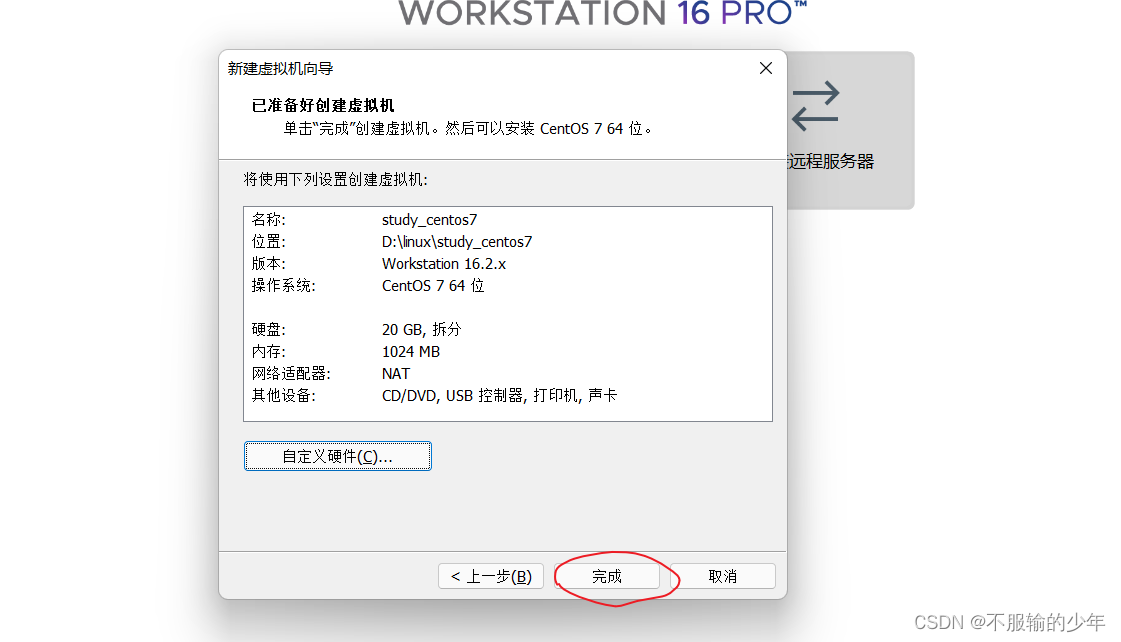This screenshot has width=1121, height=642.
Task: Click the 位置: label row
Action: (269, 242)
